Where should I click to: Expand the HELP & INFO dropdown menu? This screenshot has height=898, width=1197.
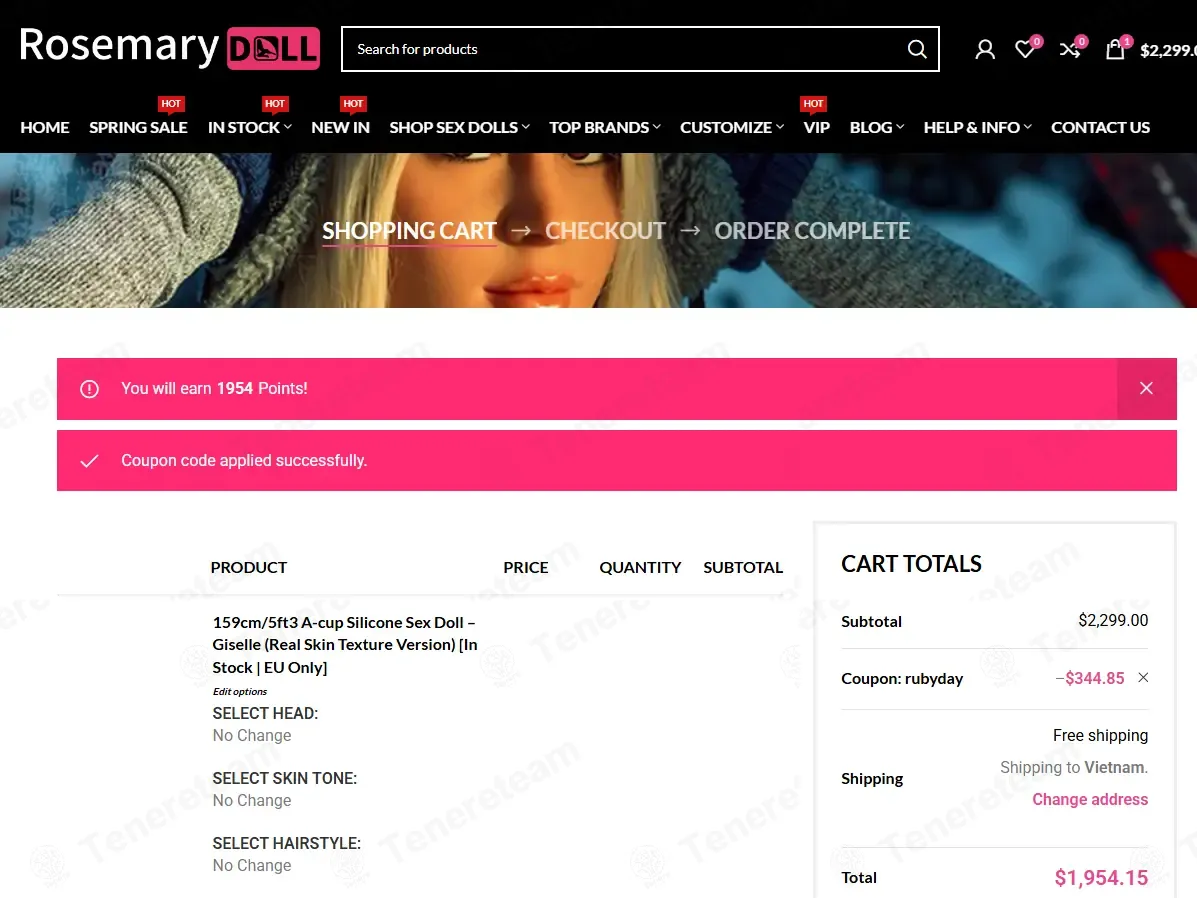(x=977, y=128)
